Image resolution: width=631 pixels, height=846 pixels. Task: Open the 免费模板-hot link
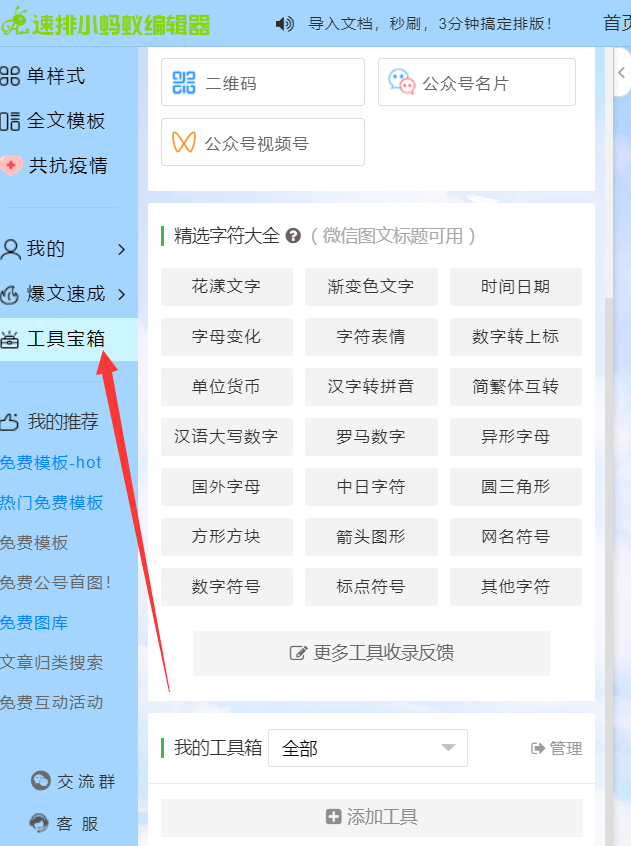coord(51,462)
